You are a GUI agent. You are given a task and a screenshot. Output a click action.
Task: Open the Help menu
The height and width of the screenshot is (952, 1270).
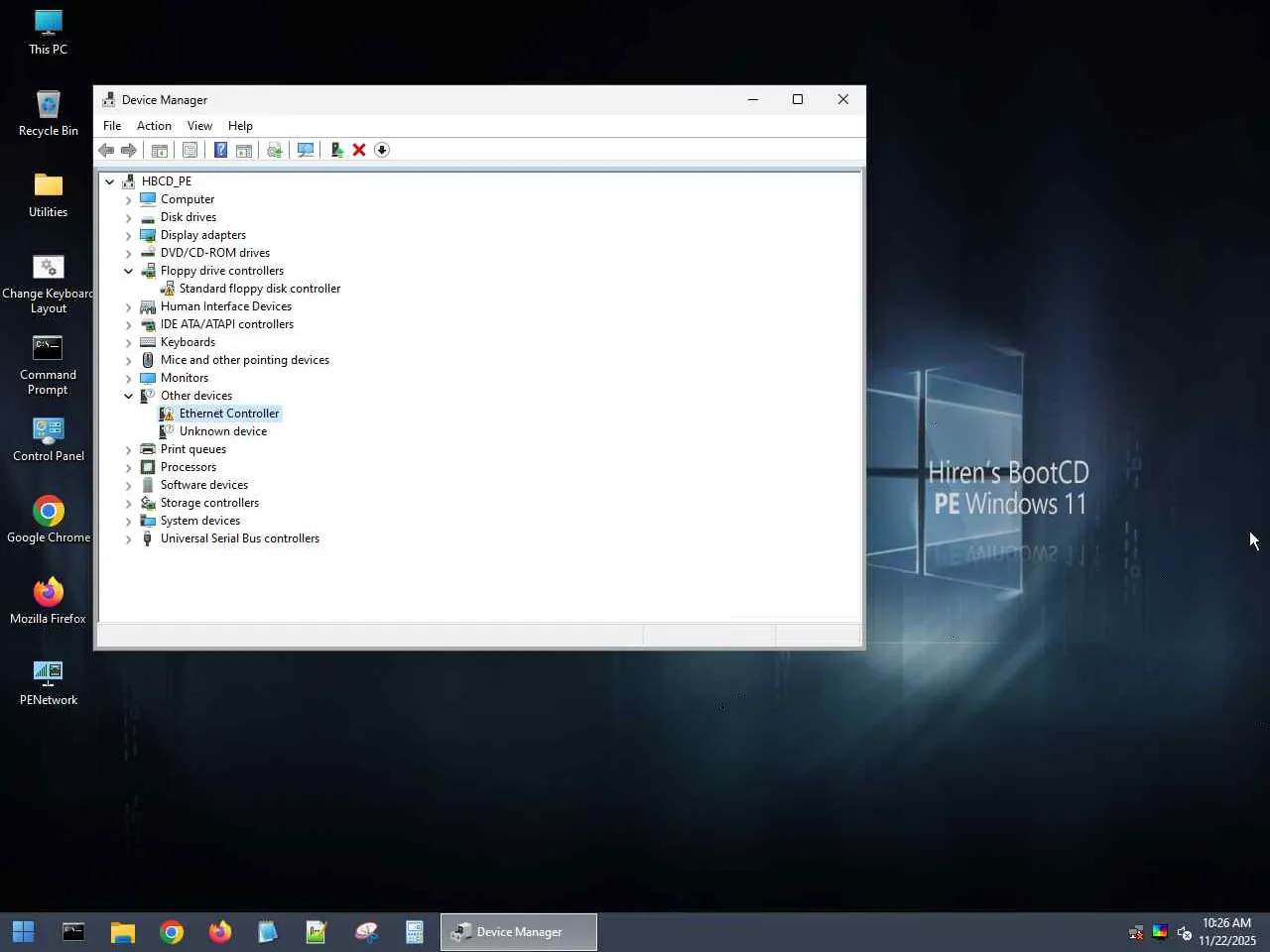(240, 126)
